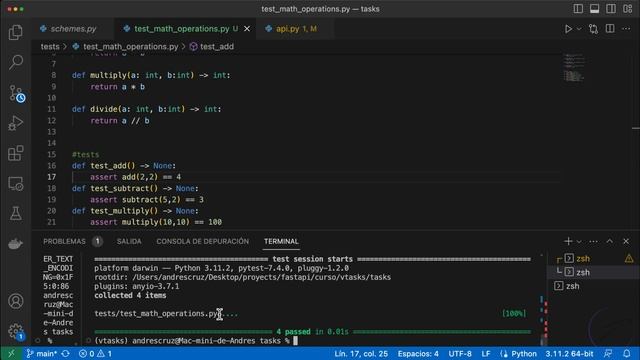Open the Extensions view
640x360 pixels.
point(16,153)
